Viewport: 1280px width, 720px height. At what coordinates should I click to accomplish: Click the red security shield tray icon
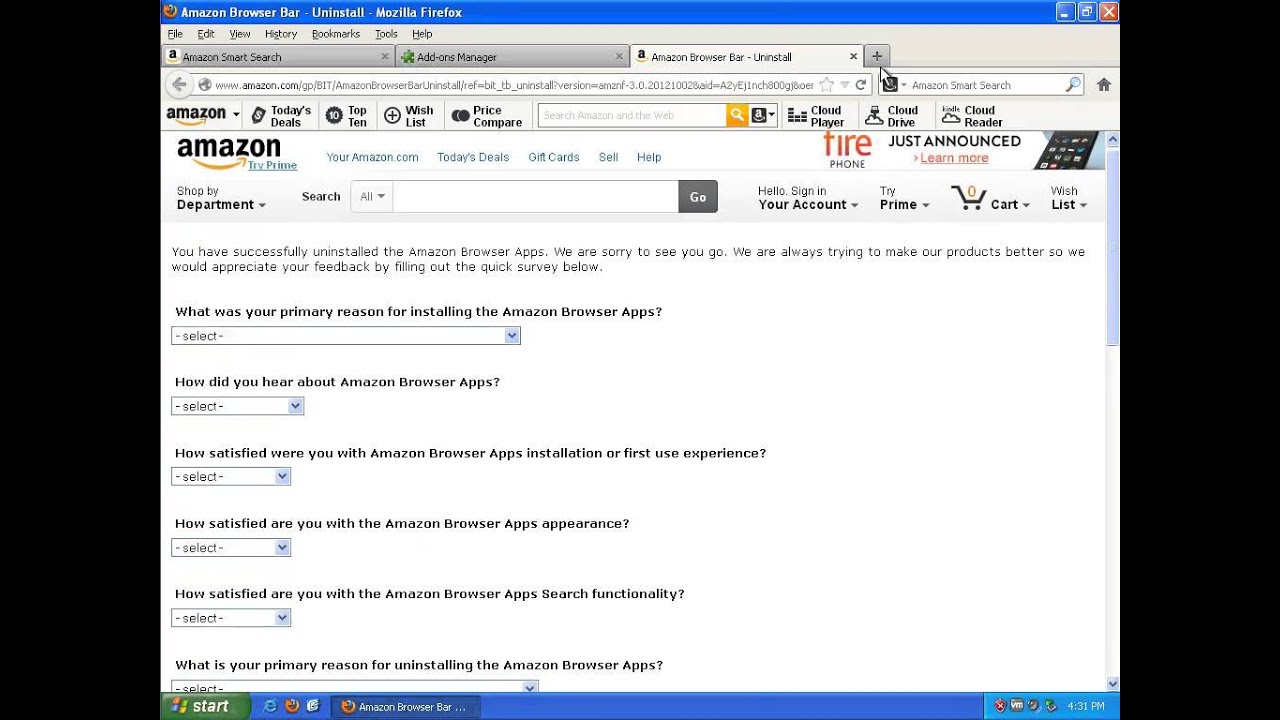coord(999,706)
